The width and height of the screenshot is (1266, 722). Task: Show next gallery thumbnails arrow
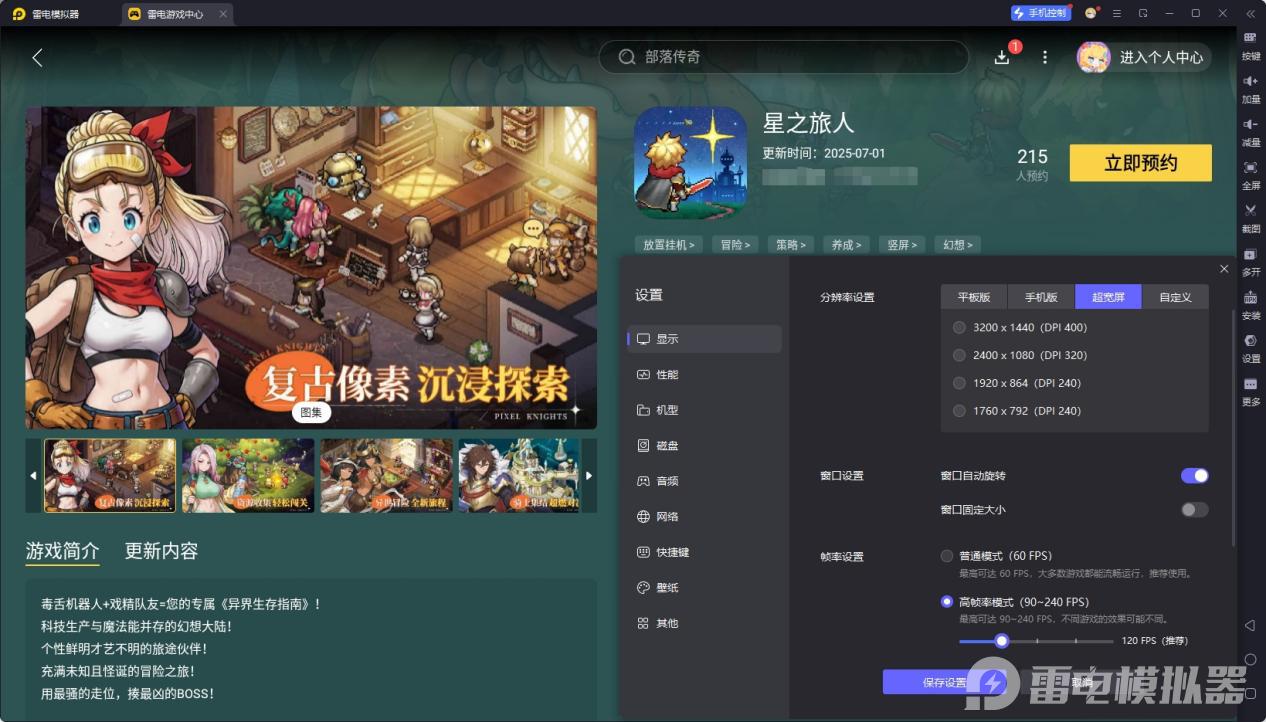pyautogui.click(x=589, y=476)
